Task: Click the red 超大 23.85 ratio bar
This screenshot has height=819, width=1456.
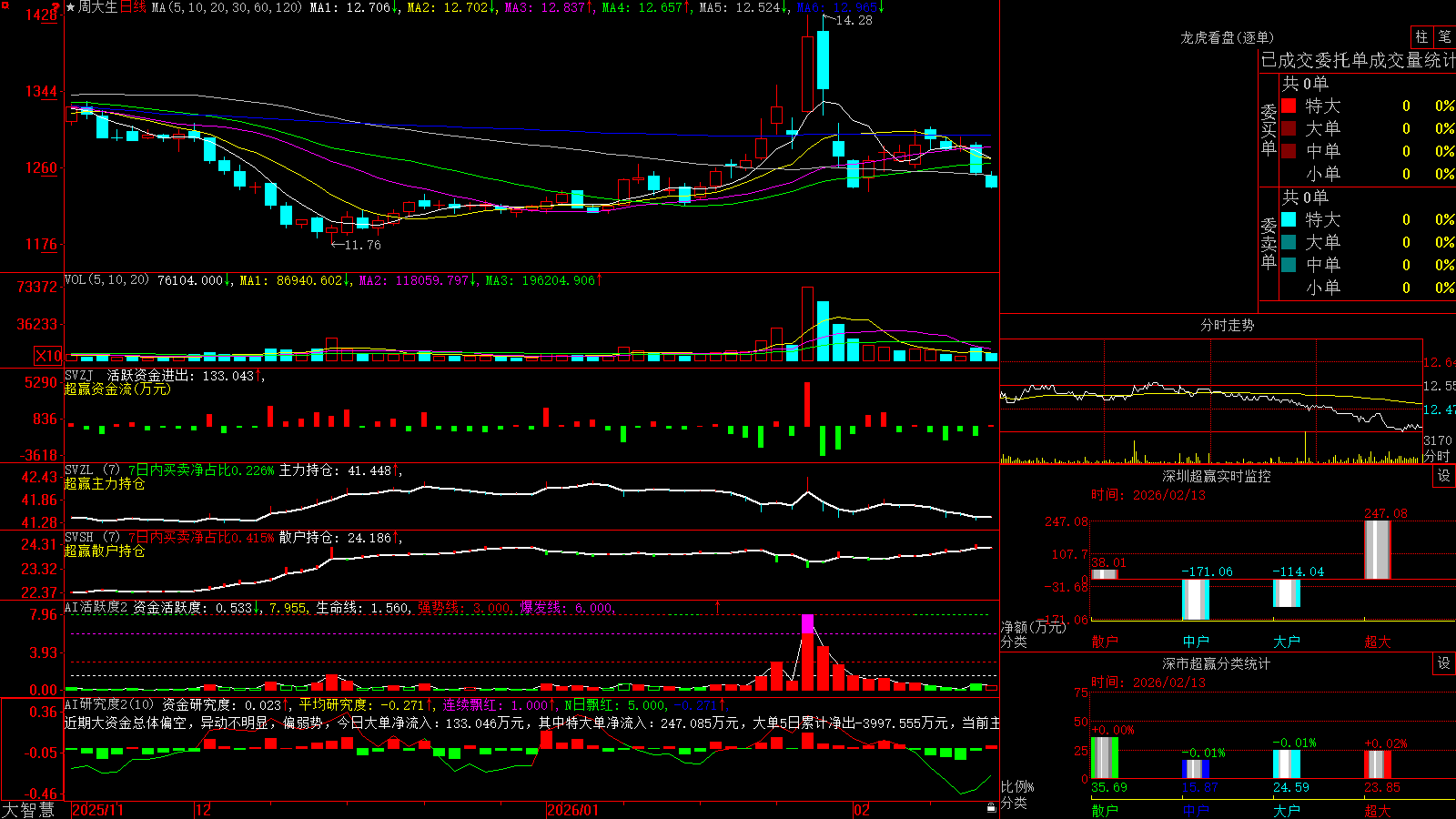Action: [1378, 764]
